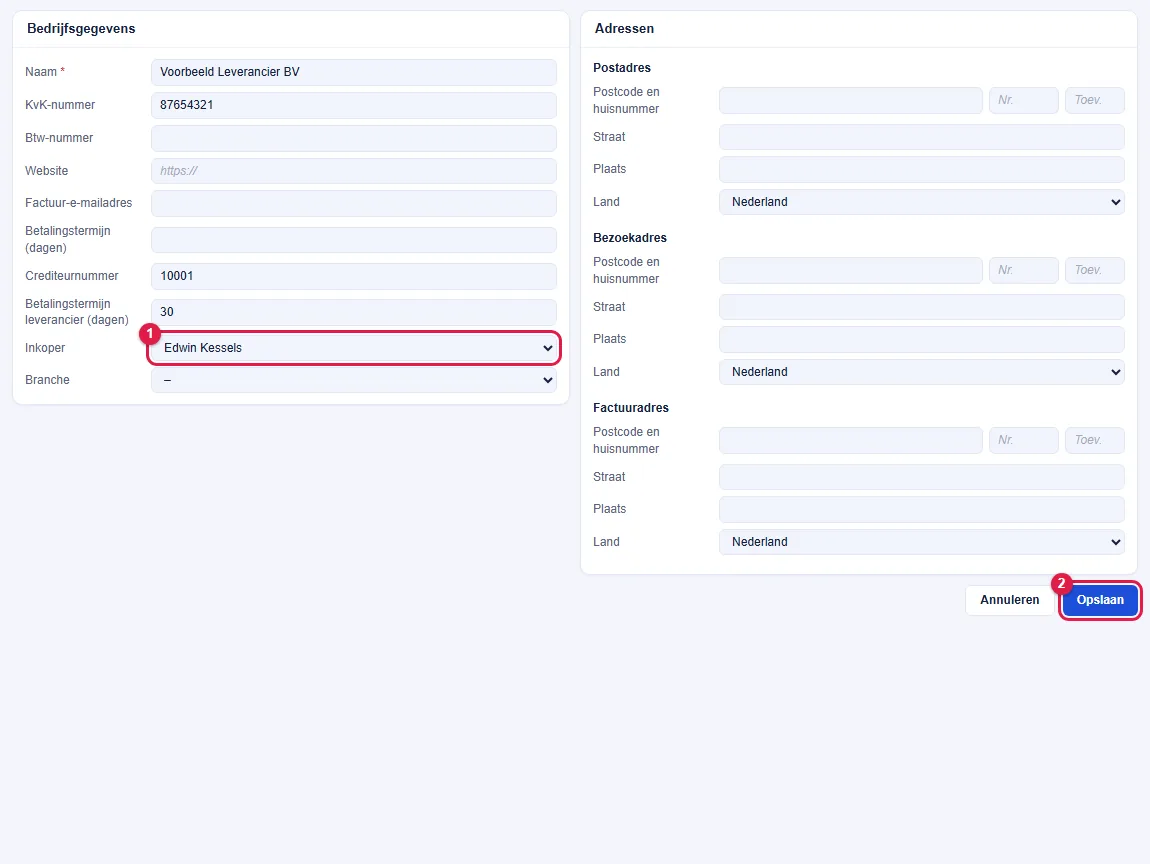The width and height of the screenshot is (1150, 864).
Task: Select the Postadres Toev. field
Action: coord(1094,100)
